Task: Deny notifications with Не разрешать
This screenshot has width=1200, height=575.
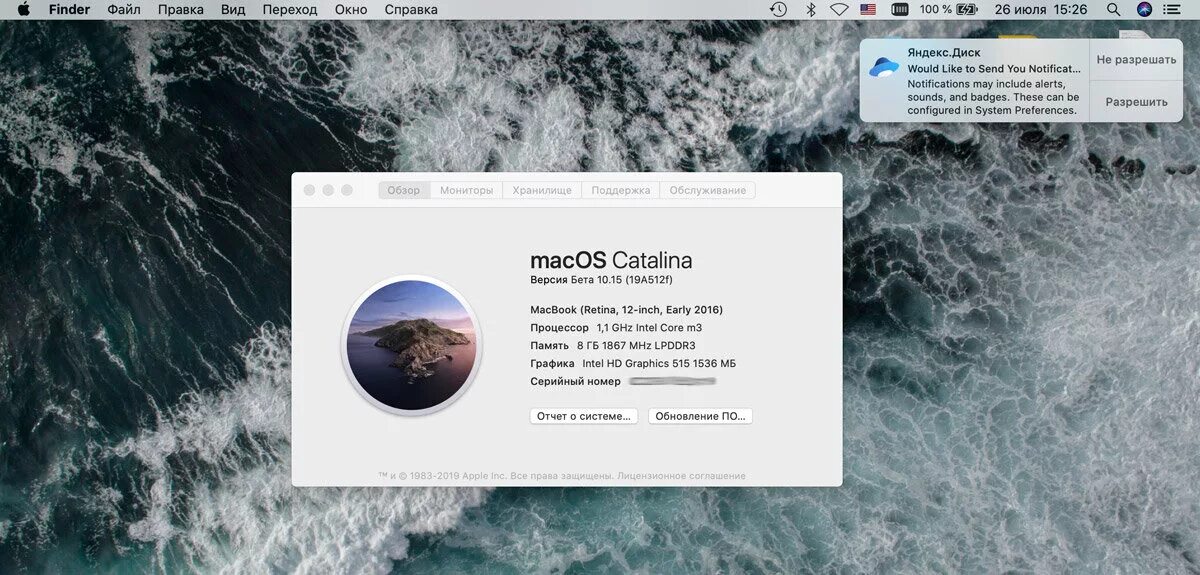Action: point(1136,60)
